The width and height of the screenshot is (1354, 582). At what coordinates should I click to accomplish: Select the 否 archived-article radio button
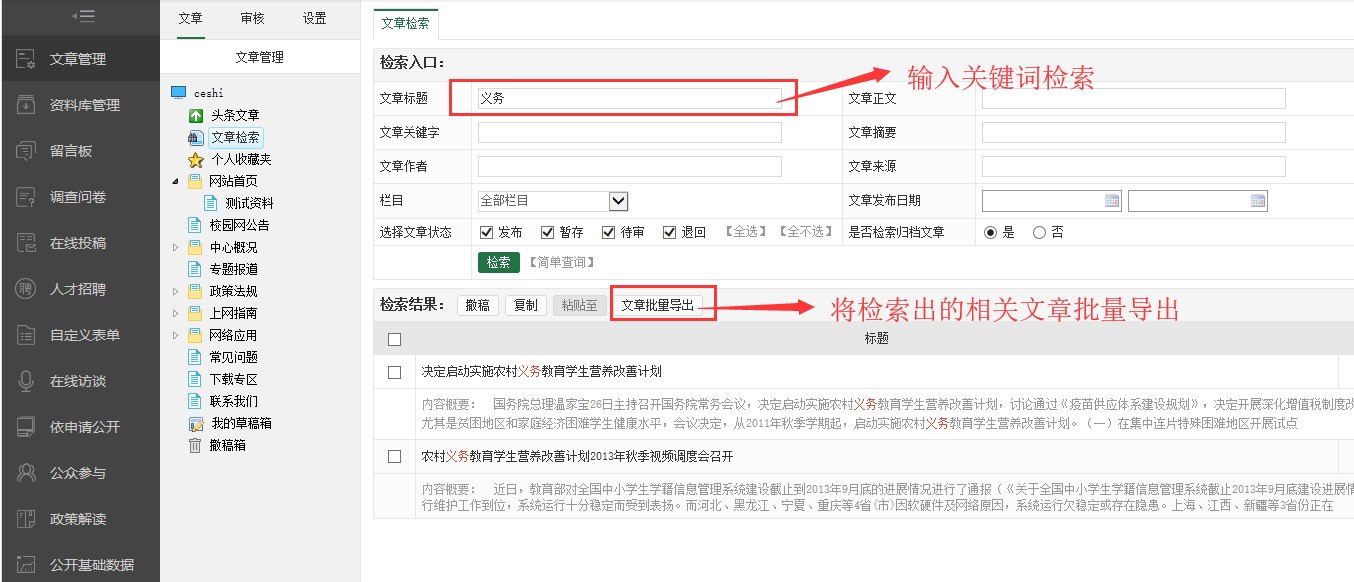pyautogui.click(x=1039, y=232)
